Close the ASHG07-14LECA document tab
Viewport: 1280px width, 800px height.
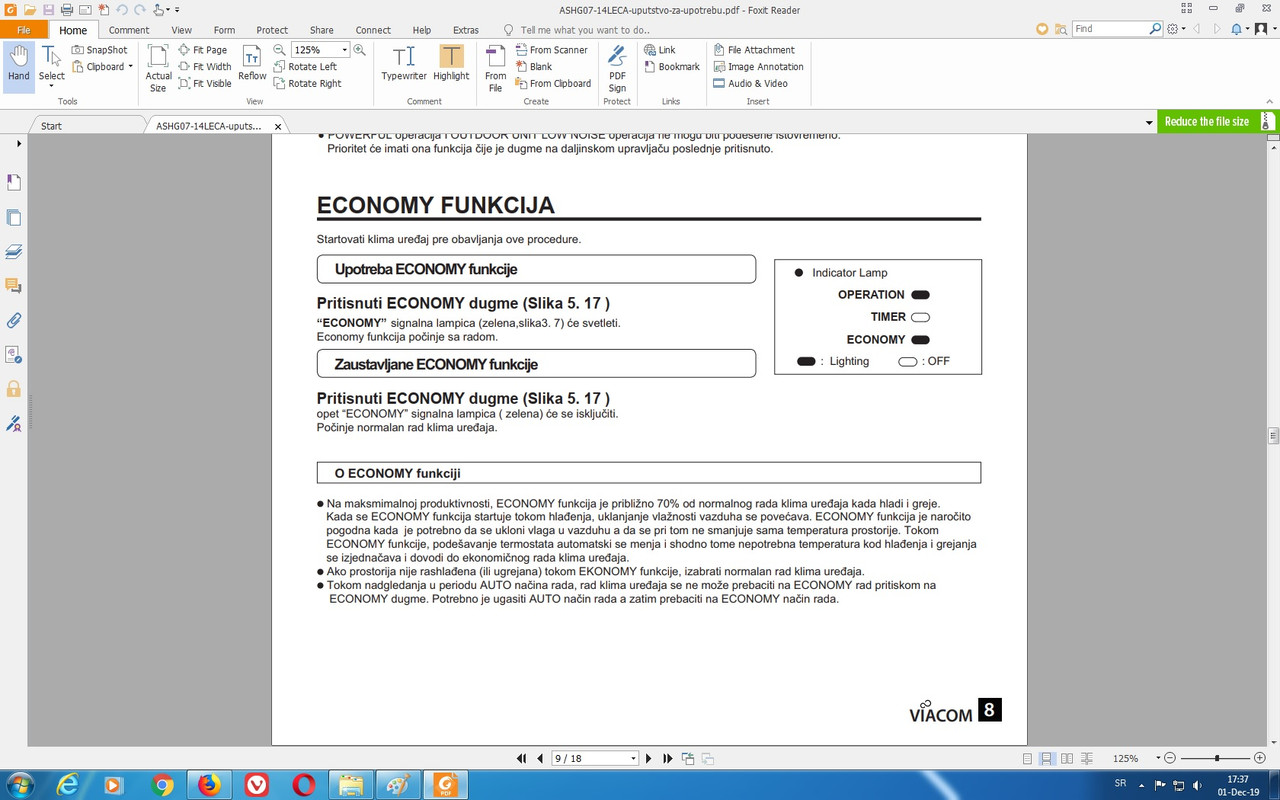pos(278,126)
